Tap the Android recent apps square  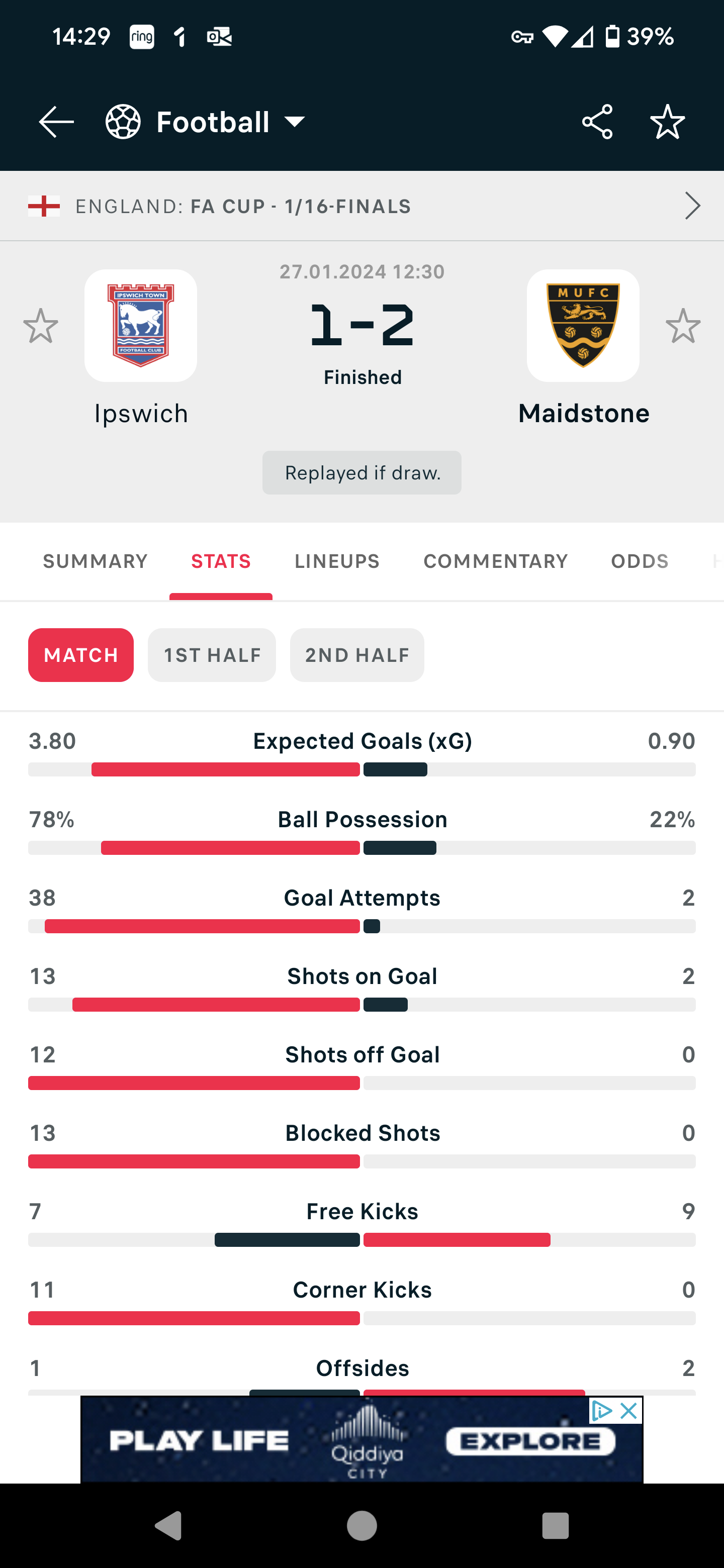point(555,1526)
